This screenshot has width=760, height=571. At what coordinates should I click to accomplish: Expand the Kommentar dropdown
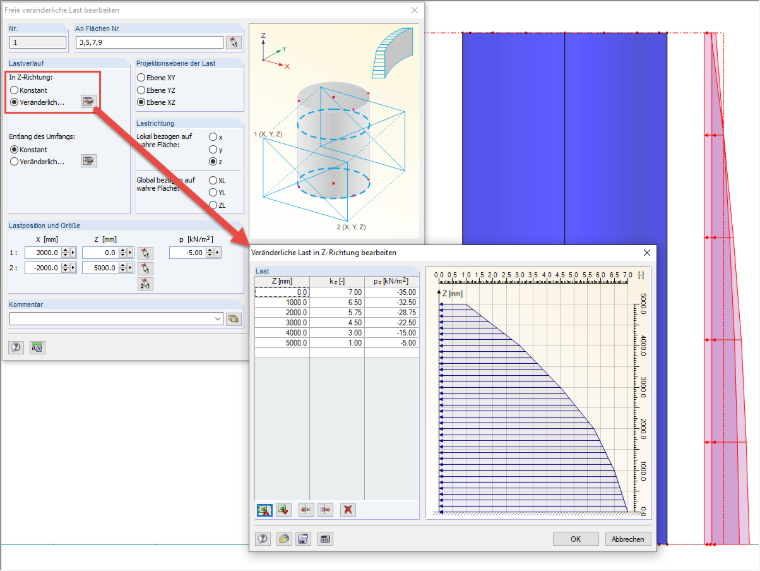(x=218, y=319)
